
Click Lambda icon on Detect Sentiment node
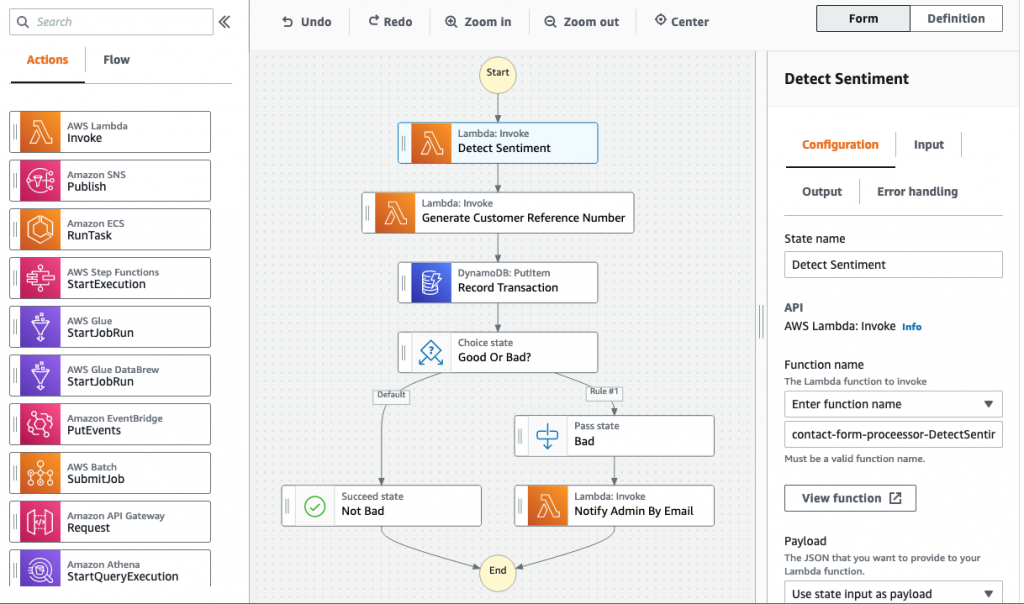431,143
